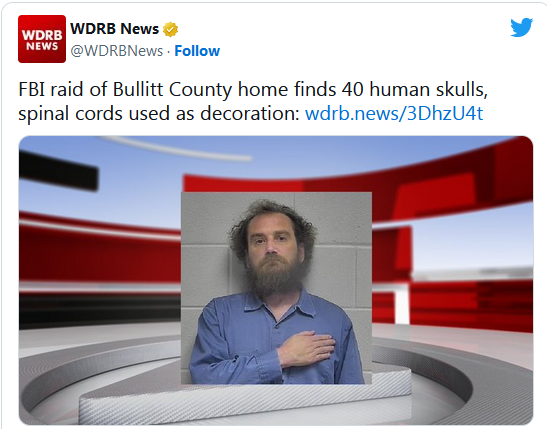Open the wdrb.news/3DhzU4t article link
The height and width of the screenshot is (429, 547).
point(394,113)
